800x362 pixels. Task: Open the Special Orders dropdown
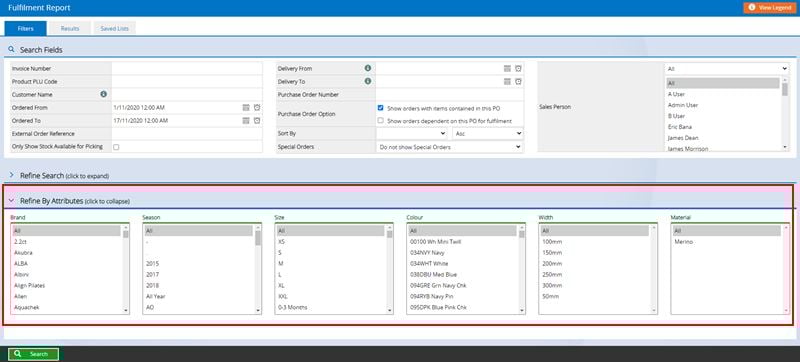click(x=449, y=147)
